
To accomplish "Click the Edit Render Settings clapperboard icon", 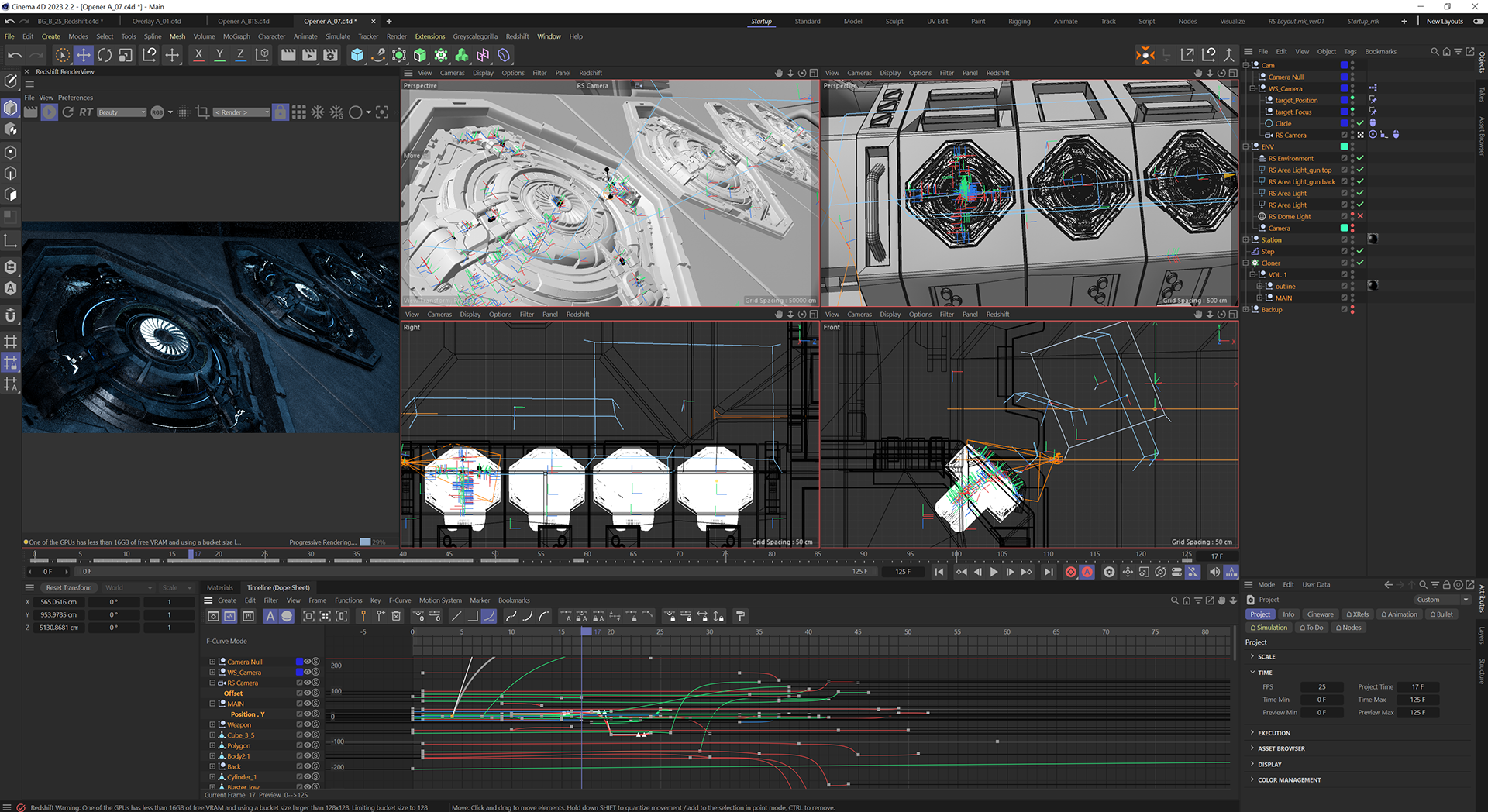I will pos(331,55).
